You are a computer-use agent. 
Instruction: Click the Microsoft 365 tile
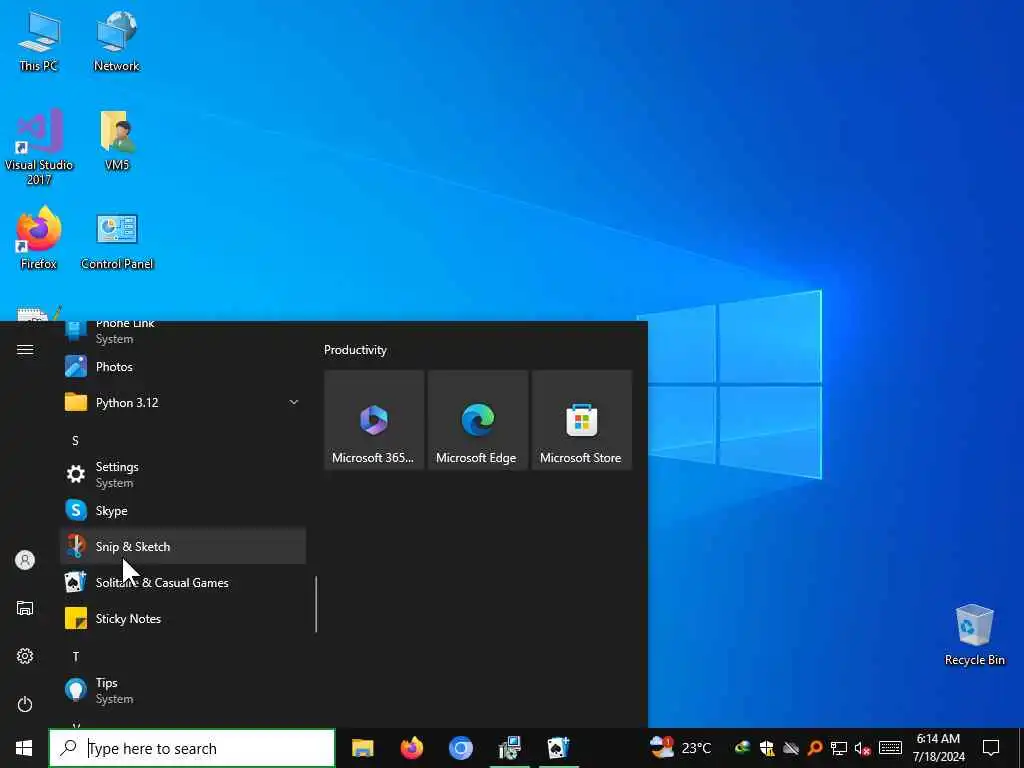click(x=374, y=420)
